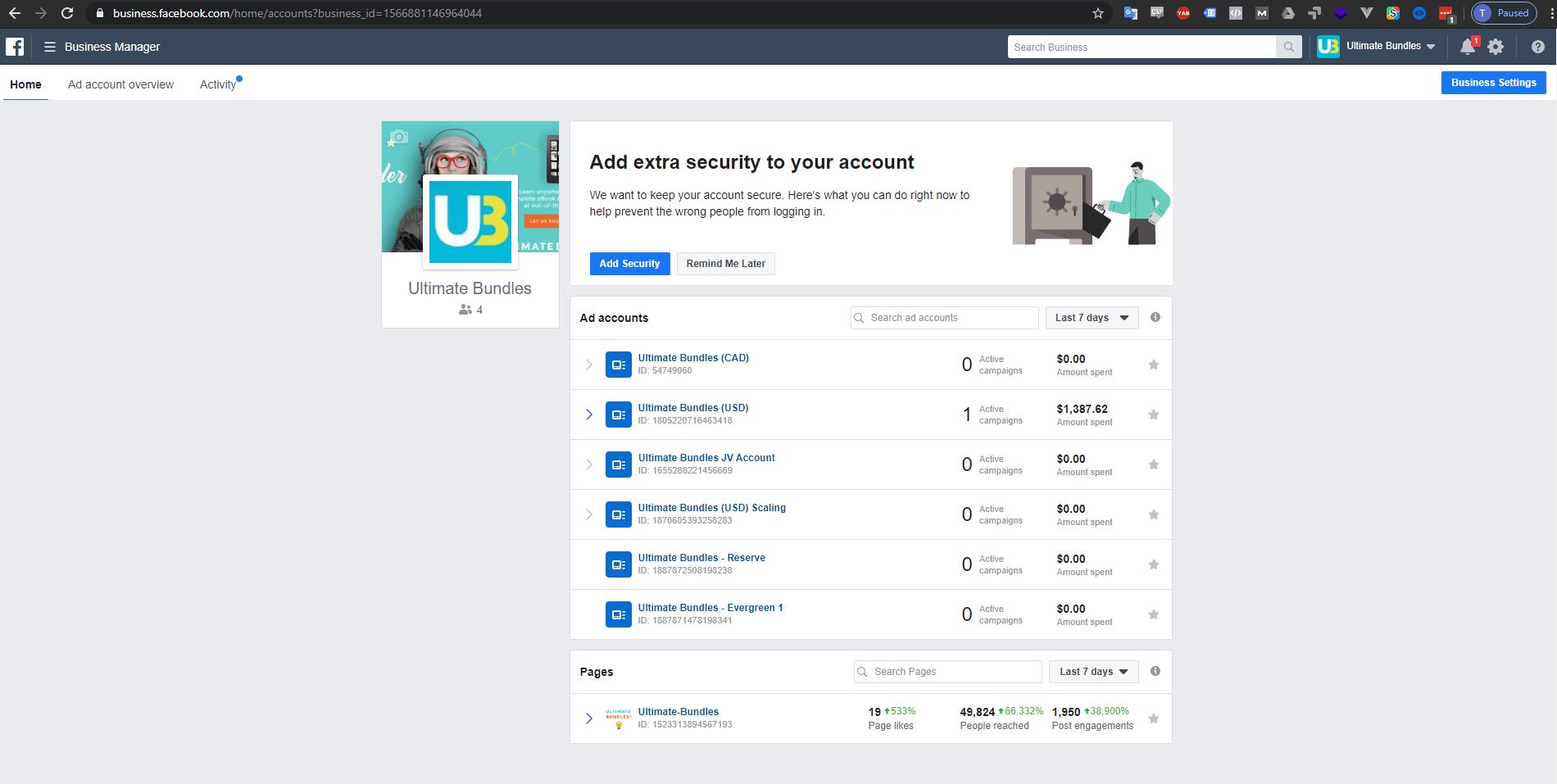Click the ad account icon for Ultimate Bundles (CAD)
The height and width of the screenshot is (784, 1557).
click(x=619, y=365)
